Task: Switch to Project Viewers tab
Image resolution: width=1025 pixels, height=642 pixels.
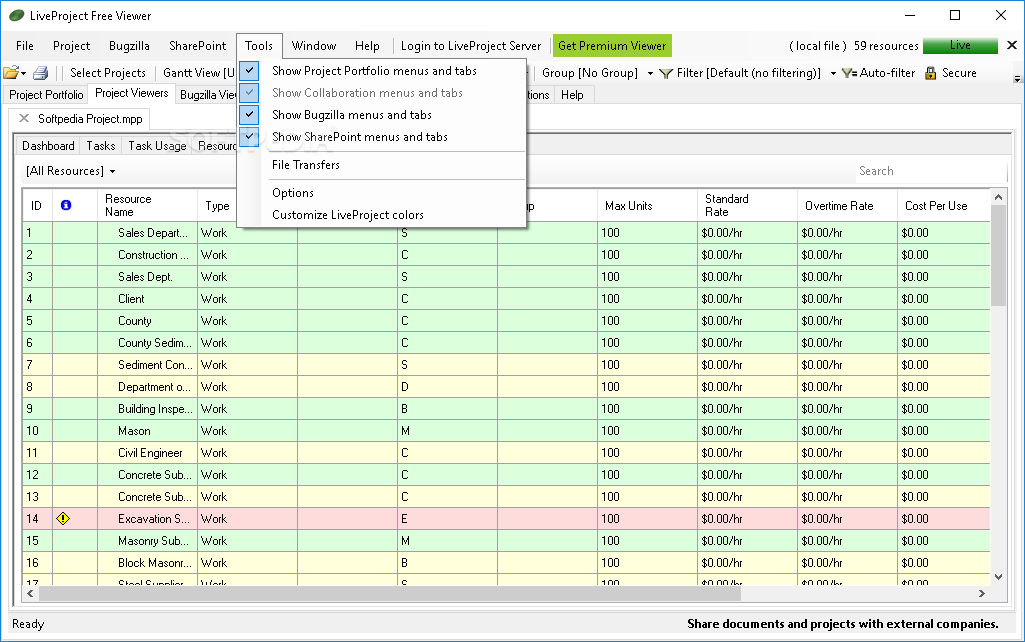Action: [x=131, y=93]
